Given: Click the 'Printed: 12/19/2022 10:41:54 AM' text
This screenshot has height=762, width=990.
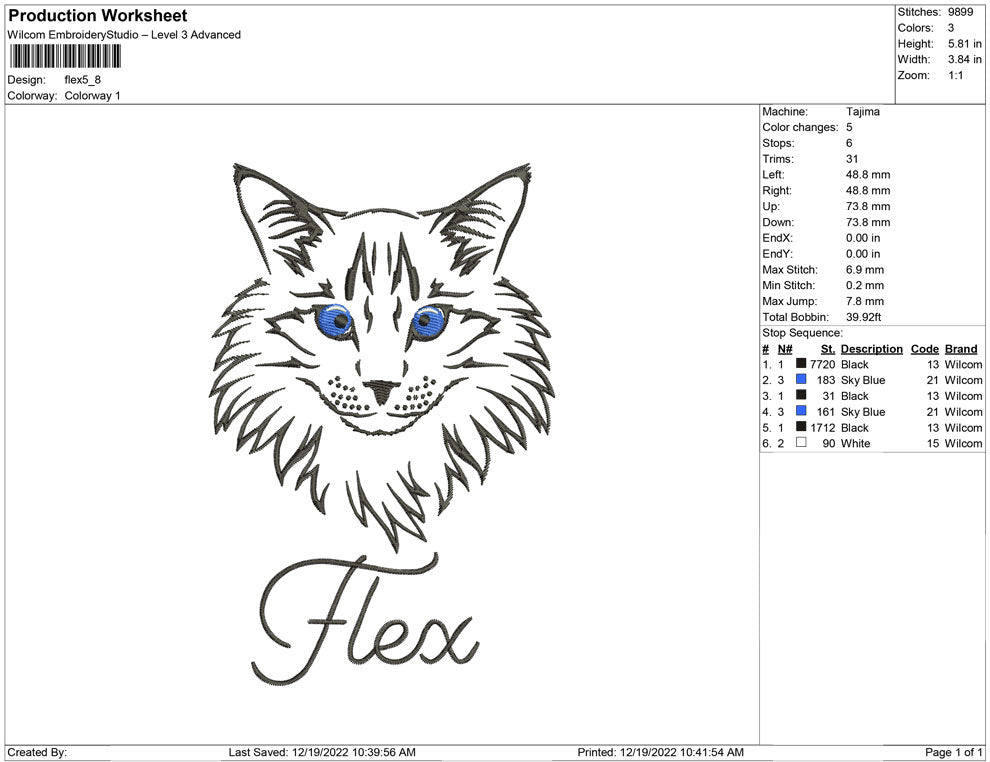Looking at the screenshot, I should coord(660,752).
